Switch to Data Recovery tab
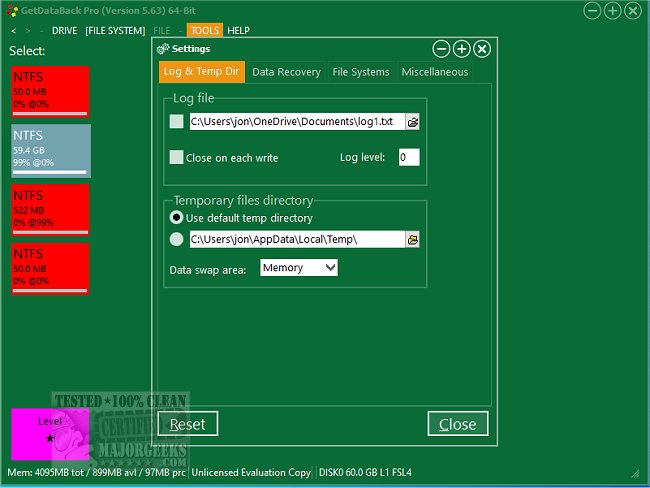Image resolution: width=650 pixels, height=488 pixels. coord(286,72)
